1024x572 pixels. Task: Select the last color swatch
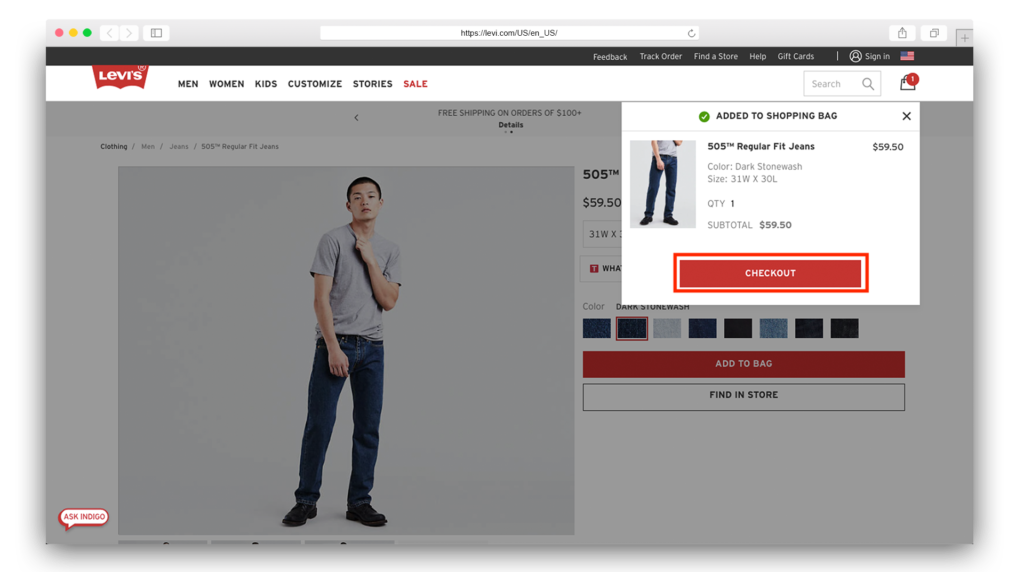pyautogui.click(x=844, y=328)
